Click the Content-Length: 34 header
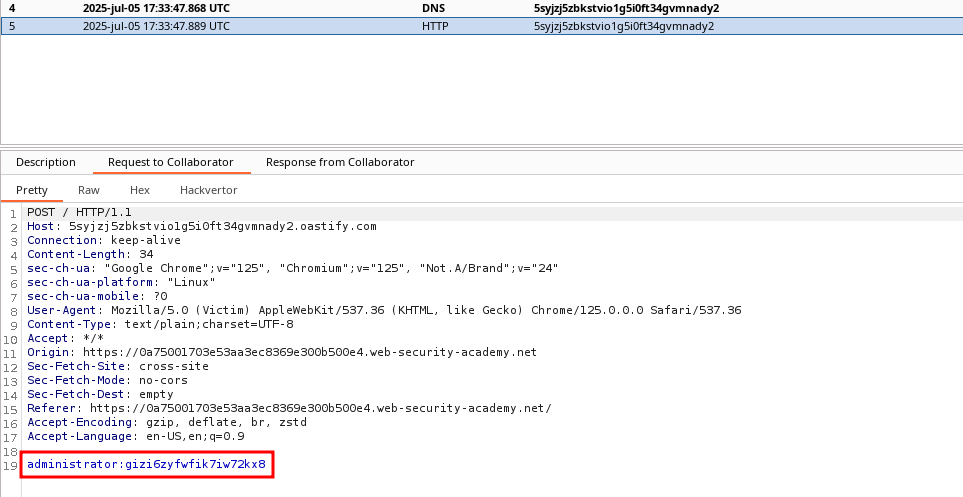This screenshot has width=963, height=497. click(x=90, y=254)
